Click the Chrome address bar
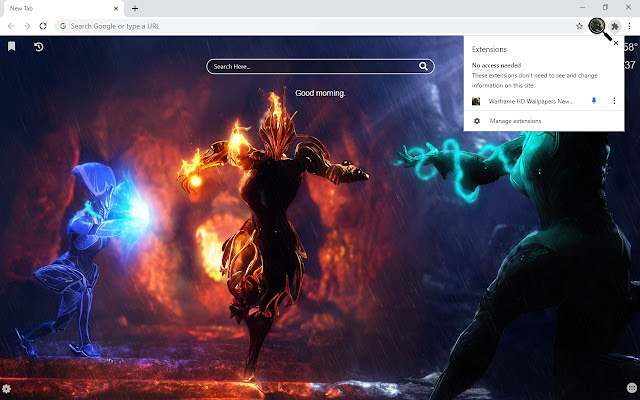Screen dimensions: 640x400 (318, 26)
